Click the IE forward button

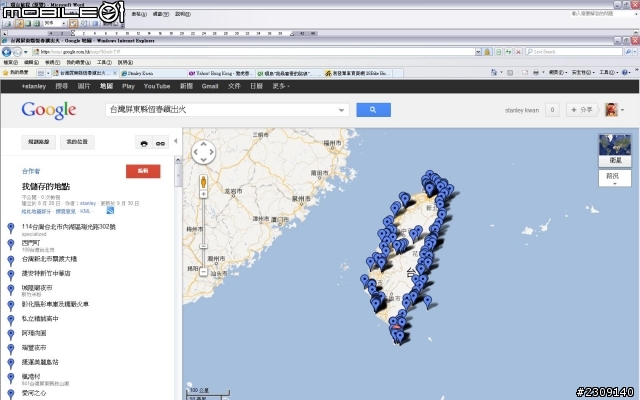(17, 52)
